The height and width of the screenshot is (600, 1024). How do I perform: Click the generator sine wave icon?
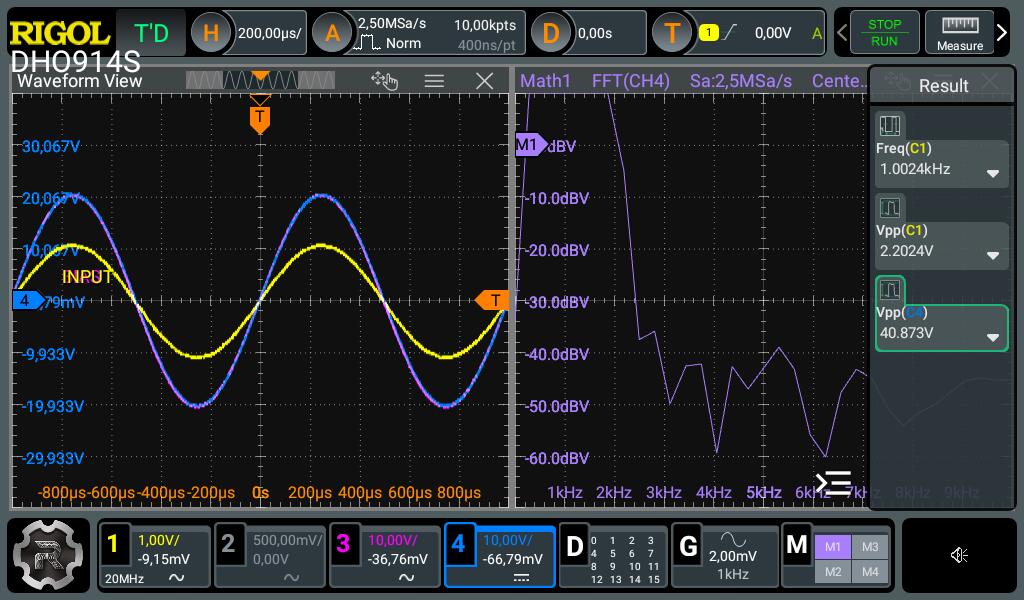click(733, 539)
